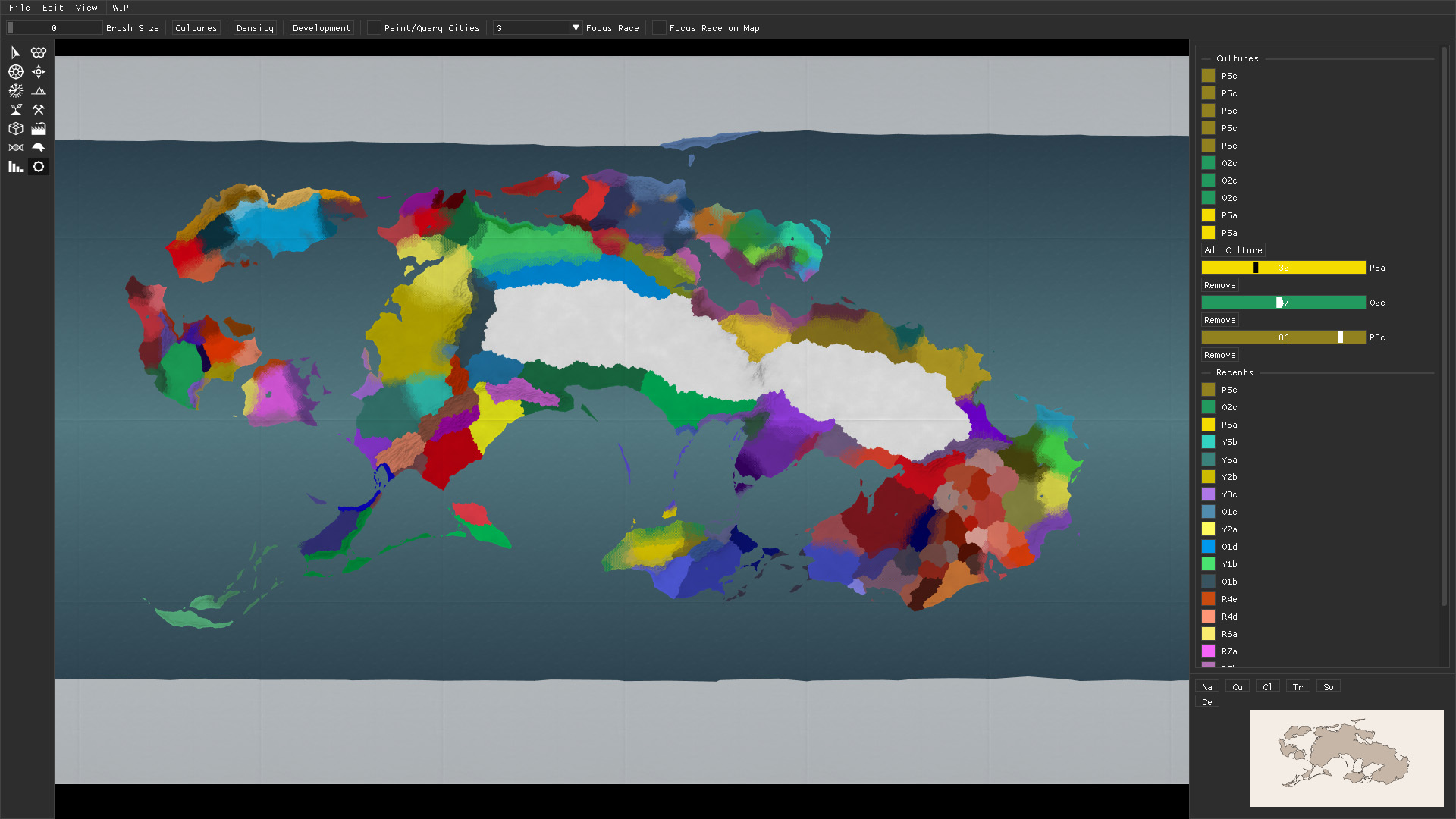Pick the Y1b green swatch in Recents

pyautogui.click(x=1208, y=564)
